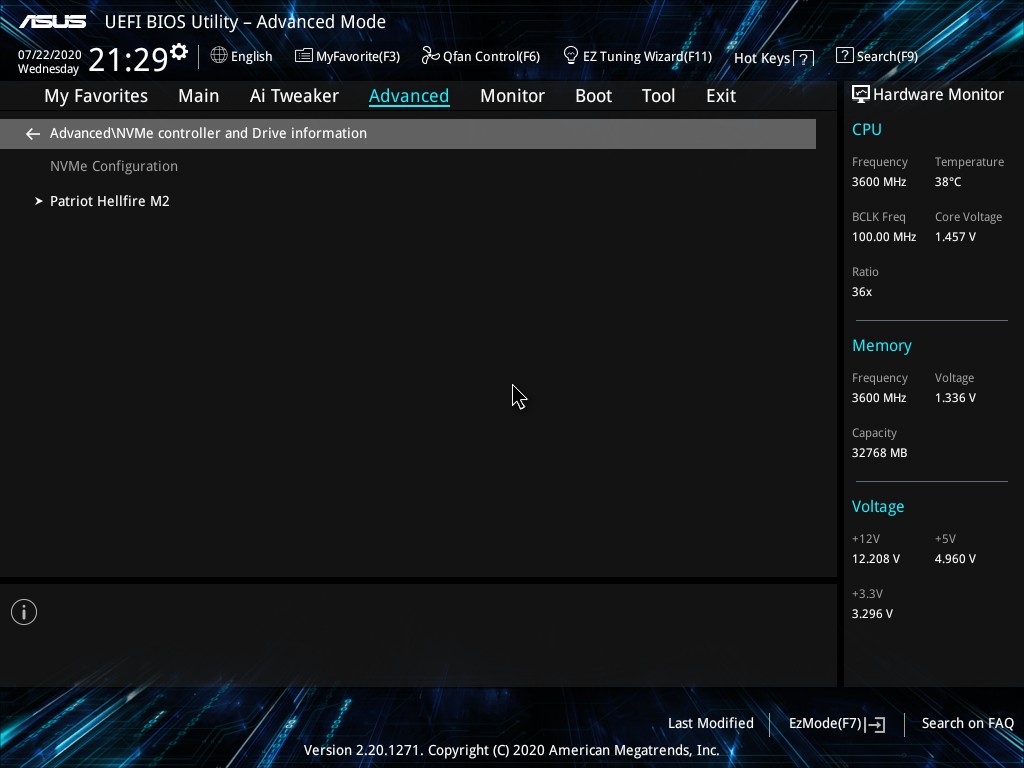Viewport: 1024px width, 768px height.
Task: Open the Search on FAQ link
Action: pos(967,723)
